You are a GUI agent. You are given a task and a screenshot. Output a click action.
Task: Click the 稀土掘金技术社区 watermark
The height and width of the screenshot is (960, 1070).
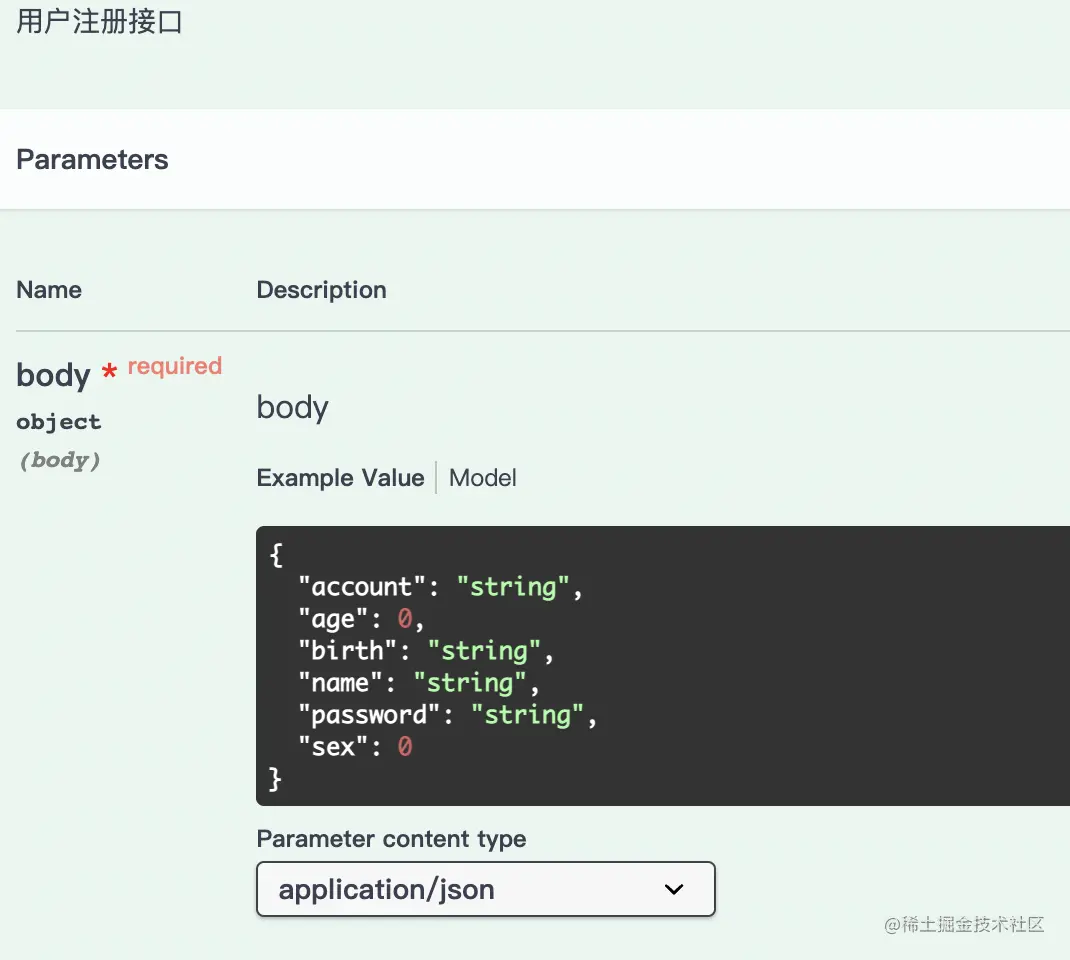click(964, 925)
